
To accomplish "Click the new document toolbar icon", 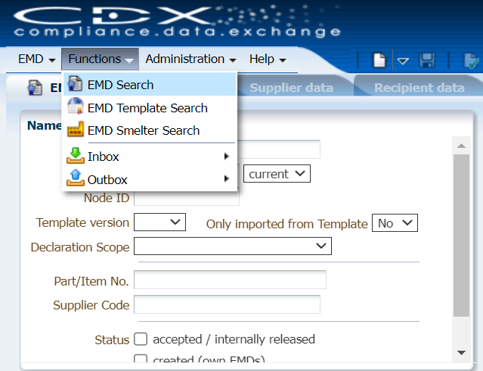I will 379,60.
